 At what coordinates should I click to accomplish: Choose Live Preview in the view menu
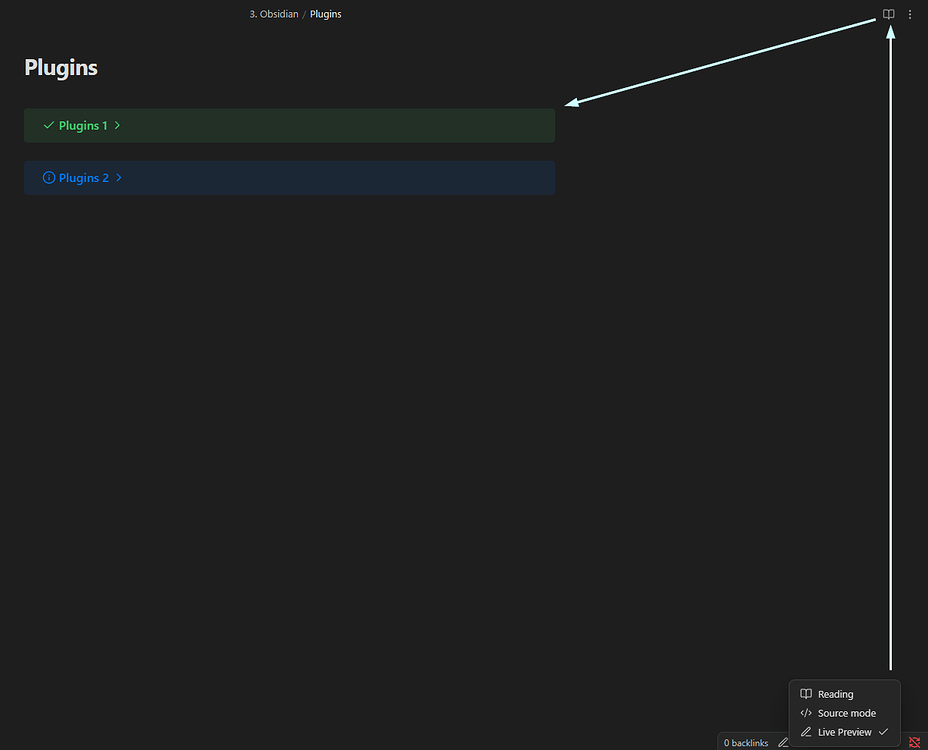pos(845,732)
